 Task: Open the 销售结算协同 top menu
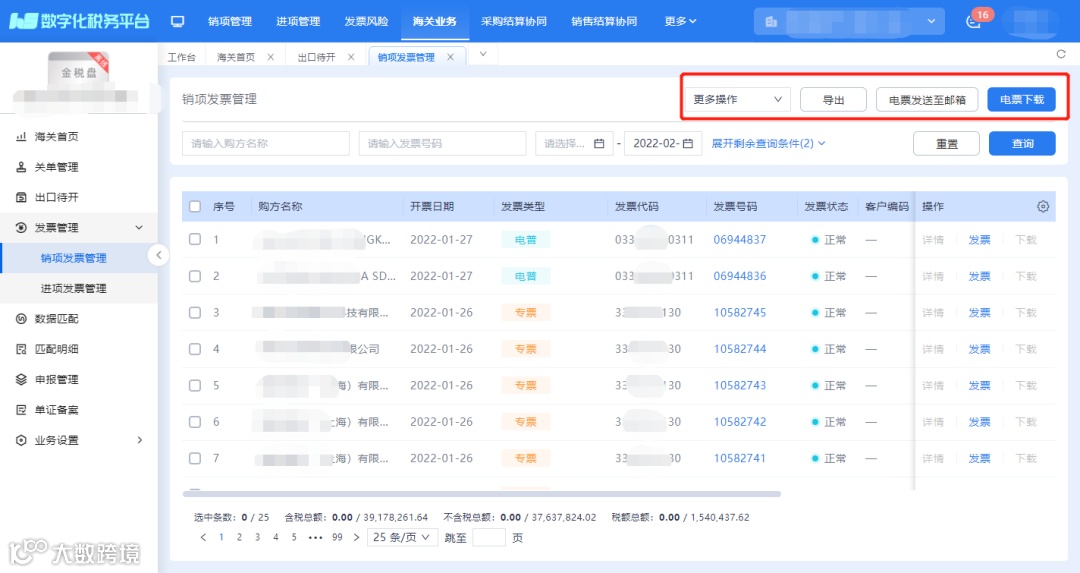604,21
